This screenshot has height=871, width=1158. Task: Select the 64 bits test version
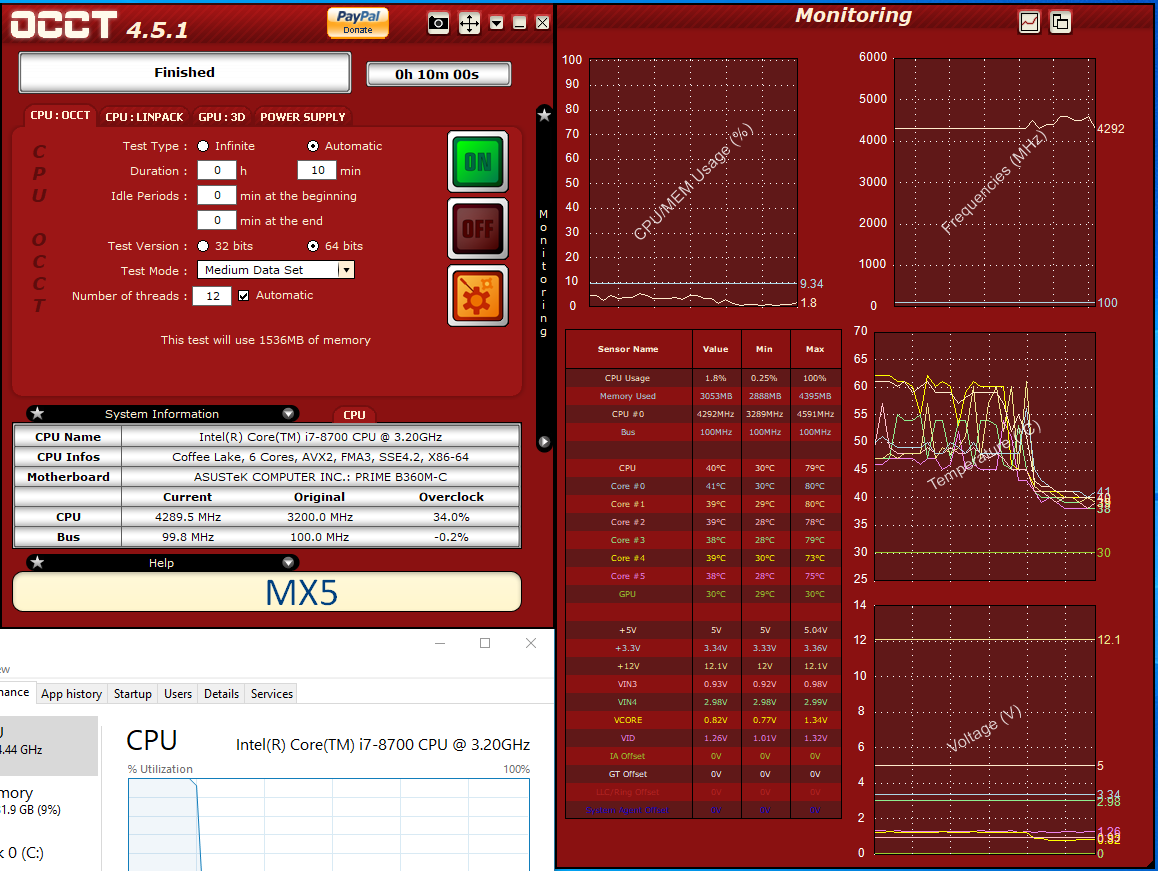(313, 246)
